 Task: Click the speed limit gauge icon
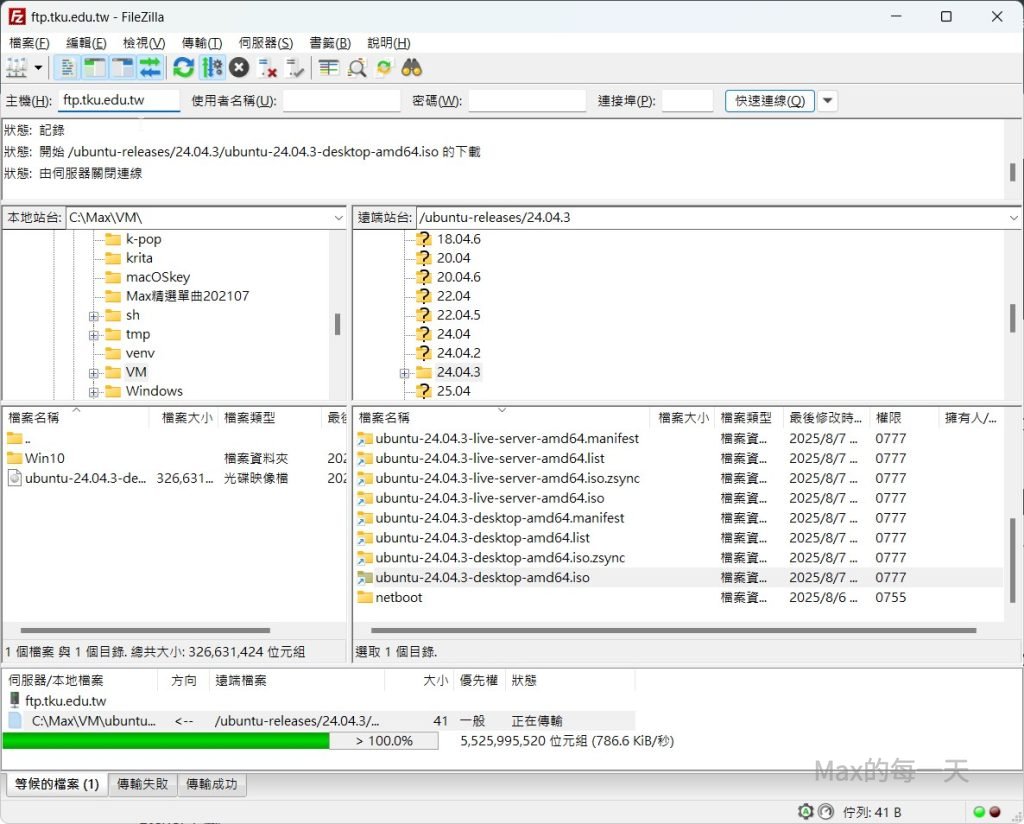click(826, 811)
